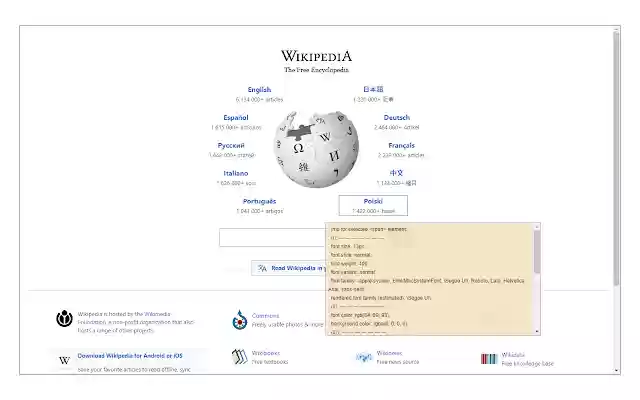Click the translate icon in language button
Viewport: 640px width, 400px height.
[262, 268]
